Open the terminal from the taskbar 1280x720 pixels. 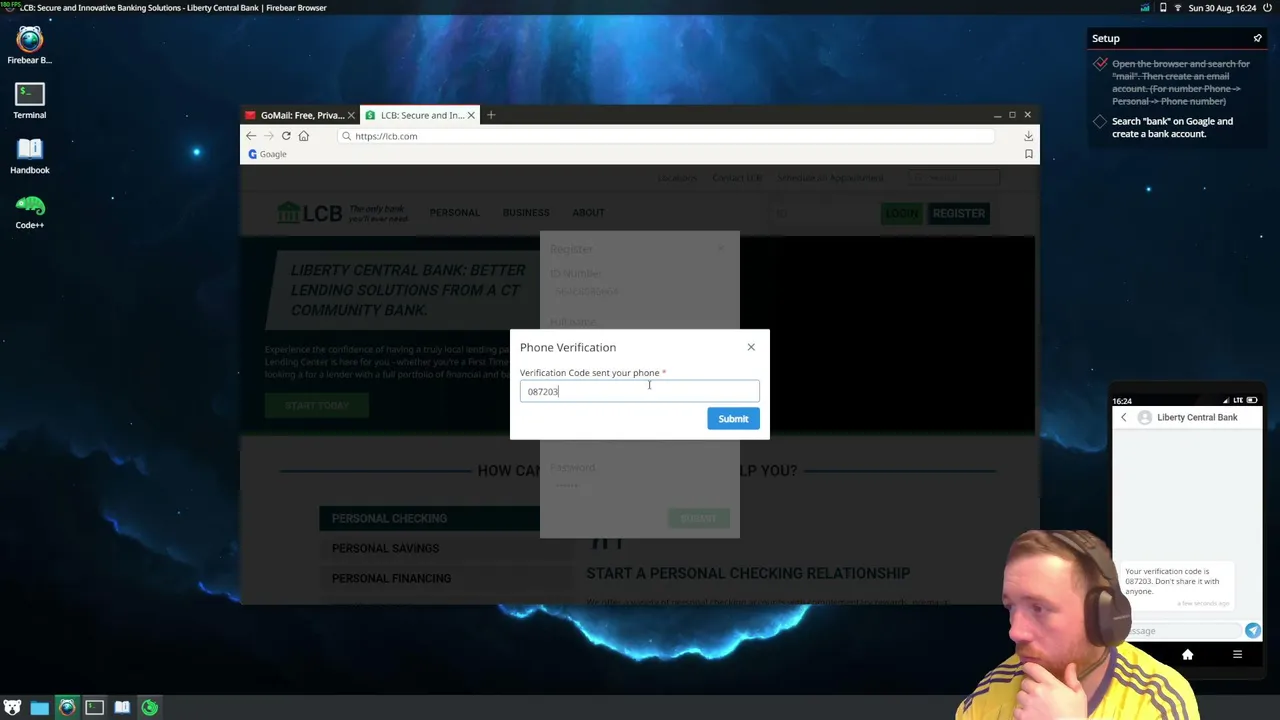pos(94,708)
